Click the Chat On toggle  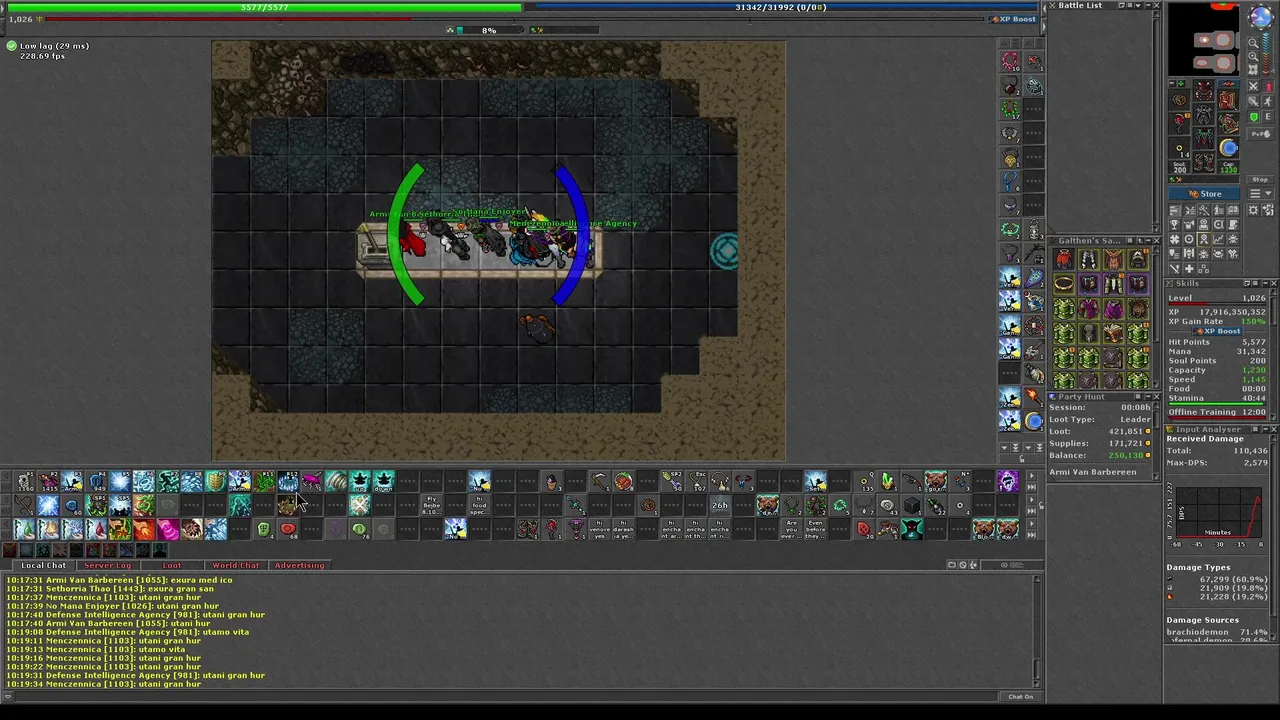point(1020,696)
